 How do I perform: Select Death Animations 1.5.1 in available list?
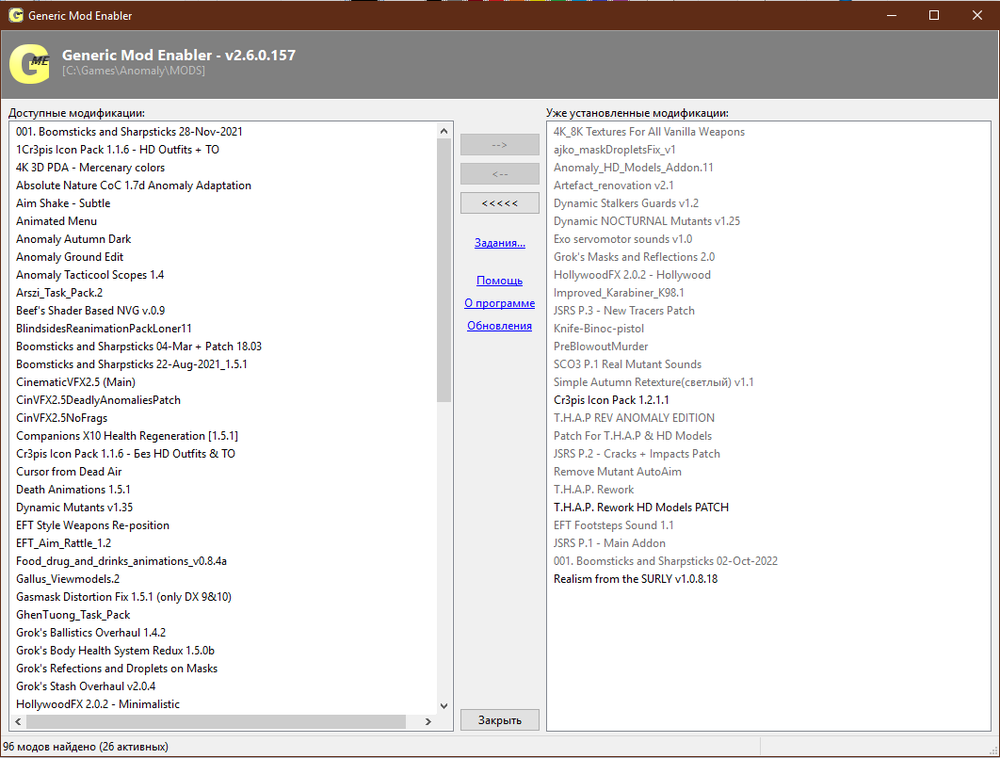coord(73,490)
